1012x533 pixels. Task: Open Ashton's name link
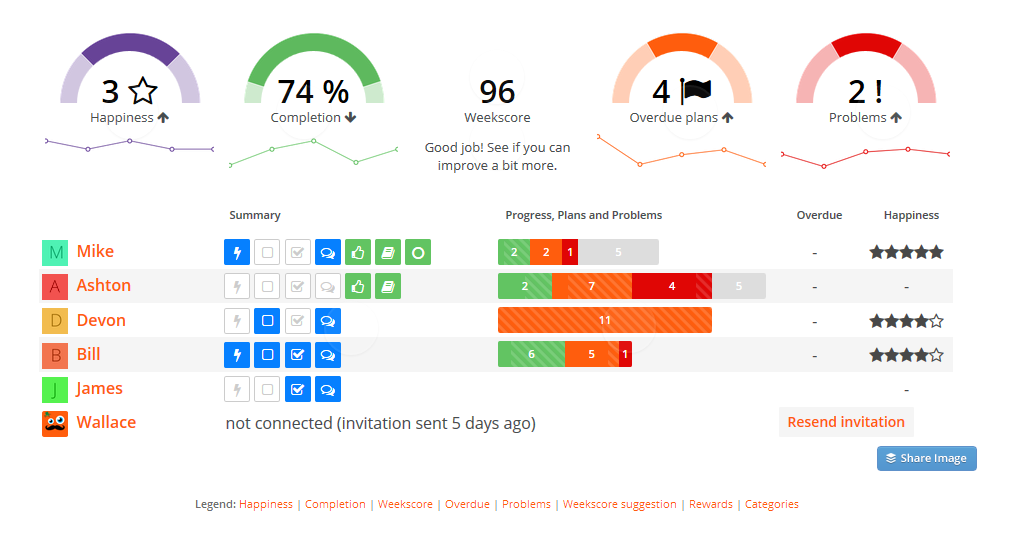point(104,285)
